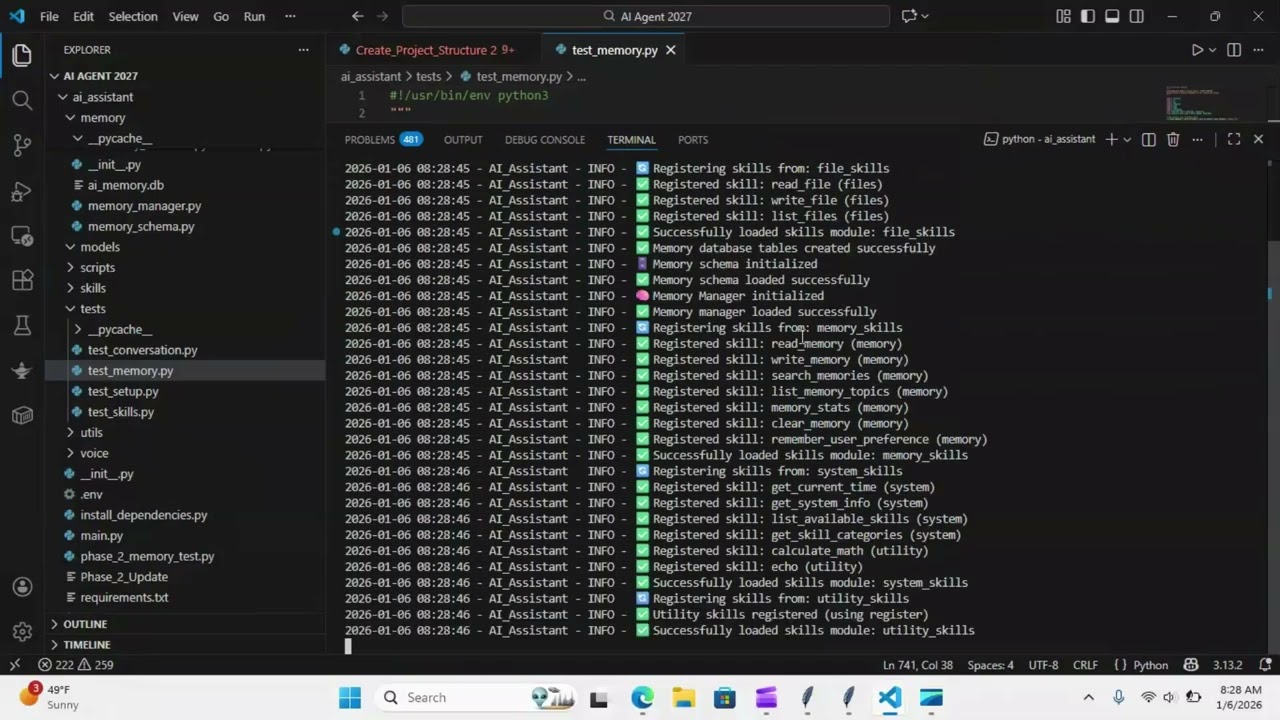
Task: Open the File menu
Action: point(49,16)
